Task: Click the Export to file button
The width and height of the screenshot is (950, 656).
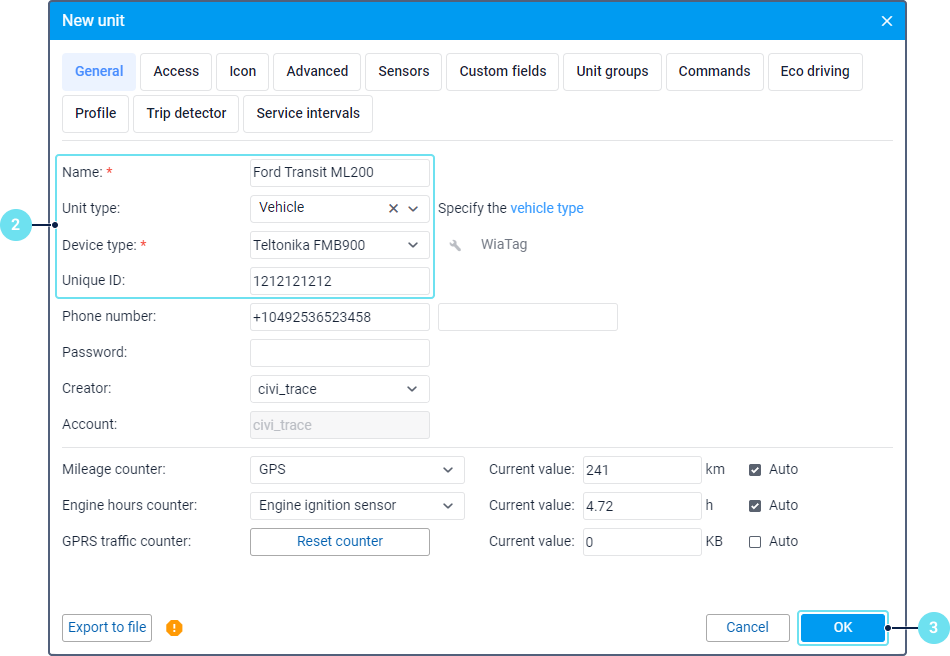Action: click(x=107, y=628)
